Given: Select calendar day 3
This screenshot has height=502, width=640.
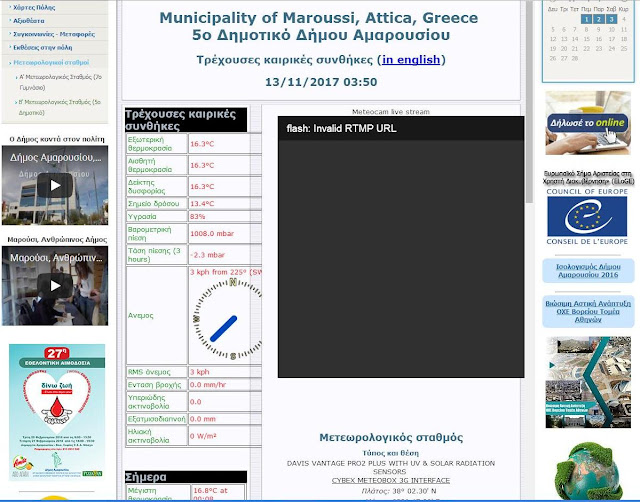Looking at the screenshot, I should [x=611, y=19].
